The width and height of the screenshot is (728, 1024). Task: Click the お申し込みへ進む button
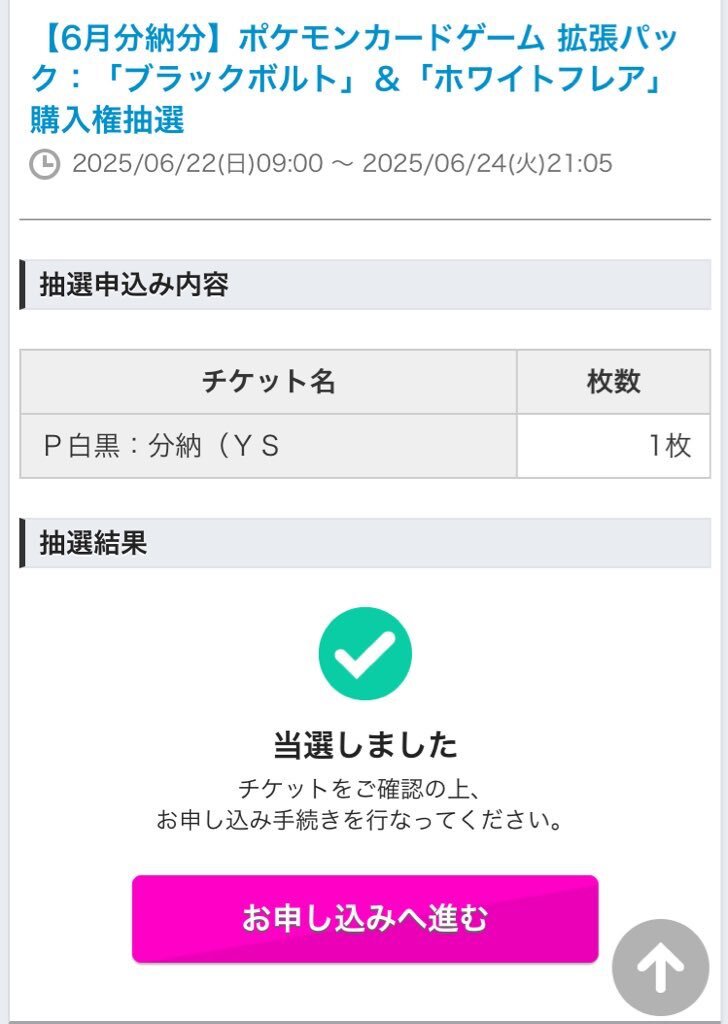click(365, 919)
